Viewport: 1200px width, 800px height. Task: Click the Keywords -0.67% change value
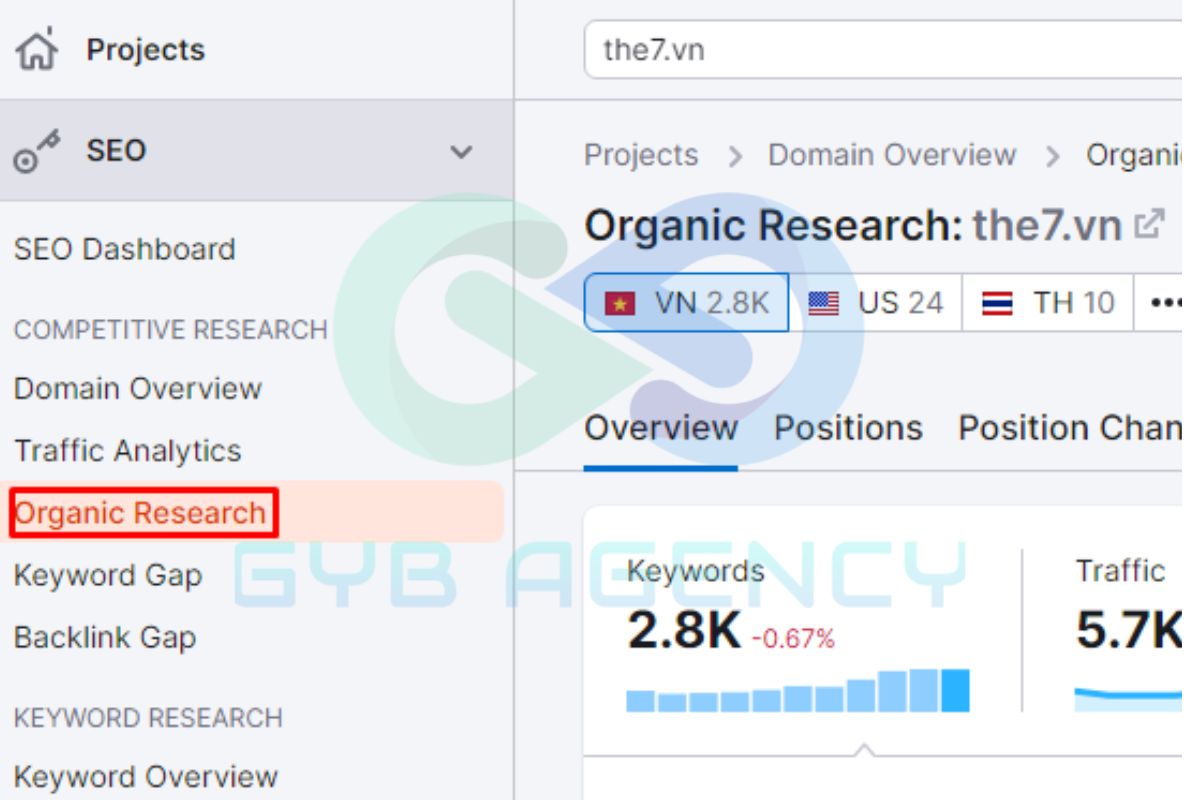(x=793, y=638)
